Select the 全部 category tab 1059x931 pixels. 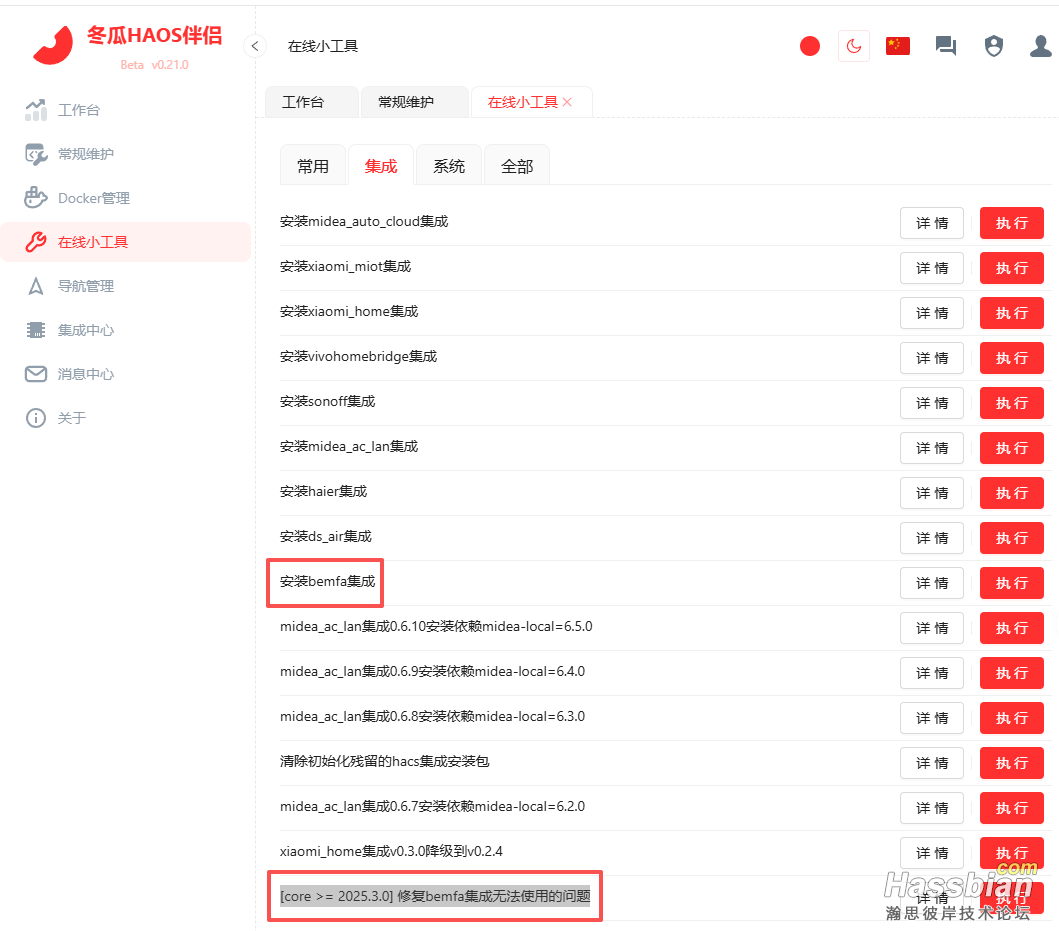click(517, 166)
